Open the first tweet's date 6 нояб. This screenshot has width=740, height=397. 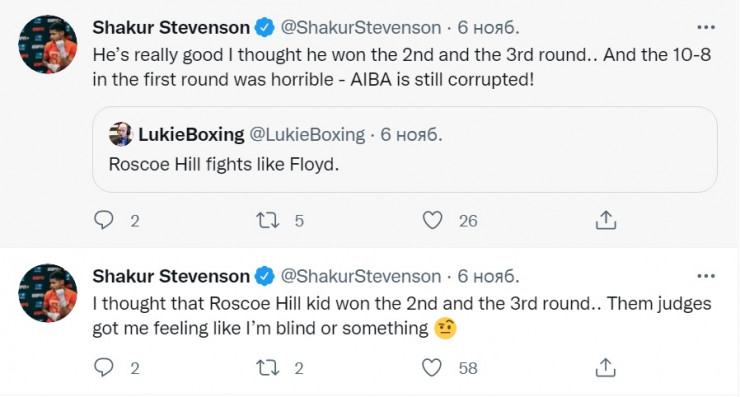488,27
